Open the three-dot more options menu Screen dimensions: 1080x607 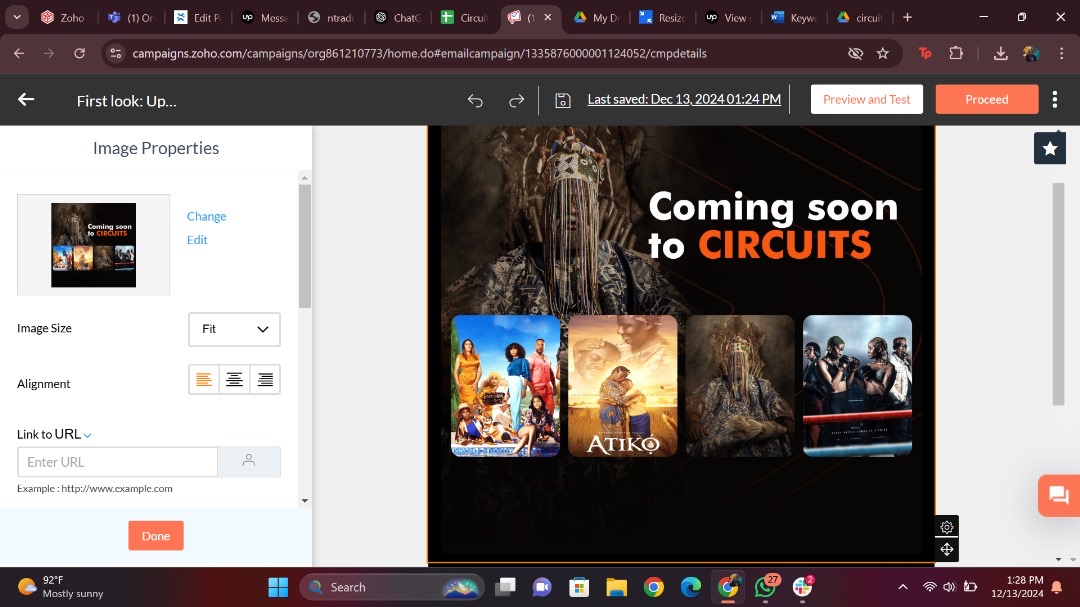click(x=1055, y=99)
